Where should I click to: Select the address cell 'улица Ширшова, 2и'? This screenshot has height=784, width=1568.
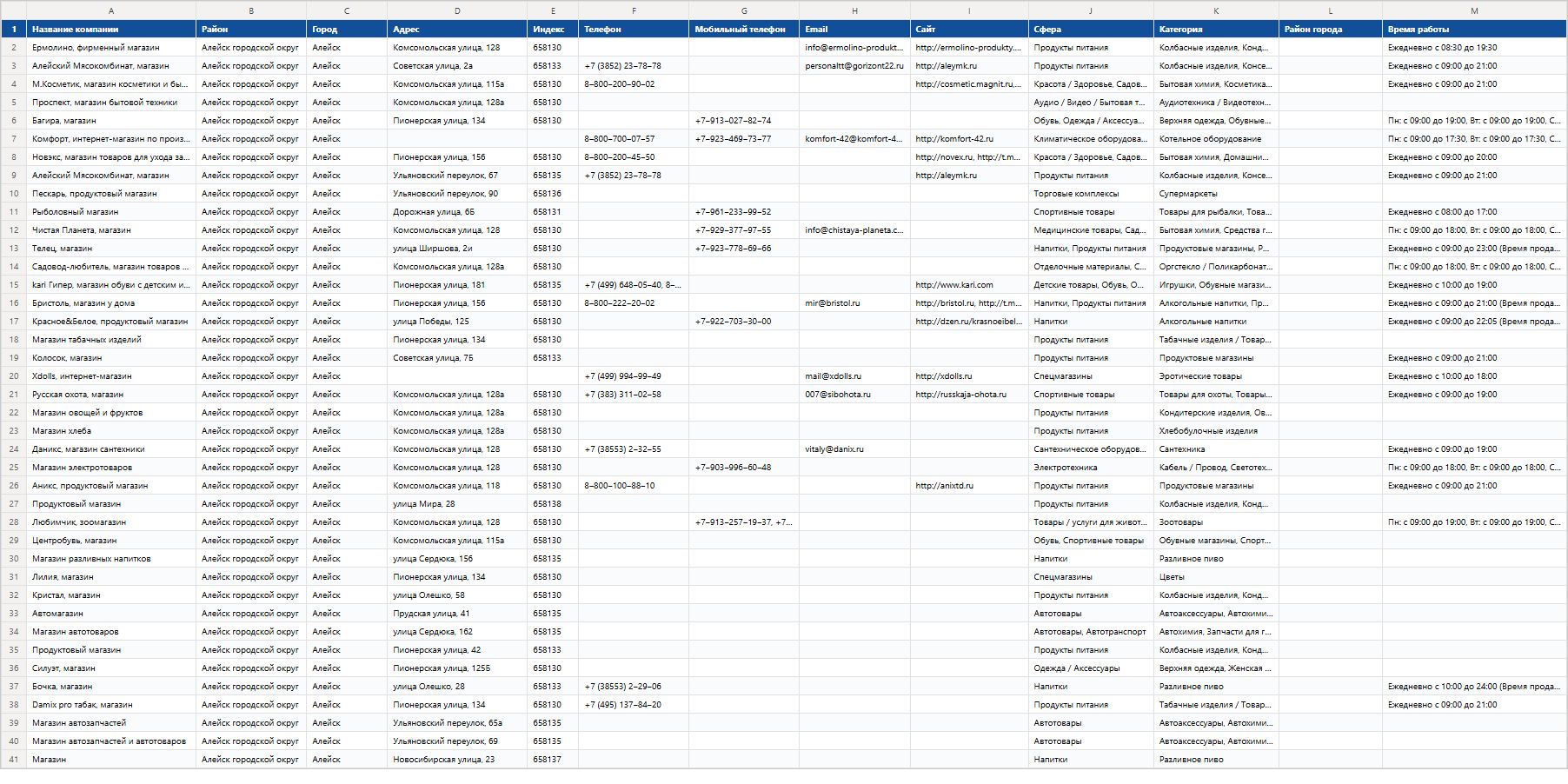point(457,249)
